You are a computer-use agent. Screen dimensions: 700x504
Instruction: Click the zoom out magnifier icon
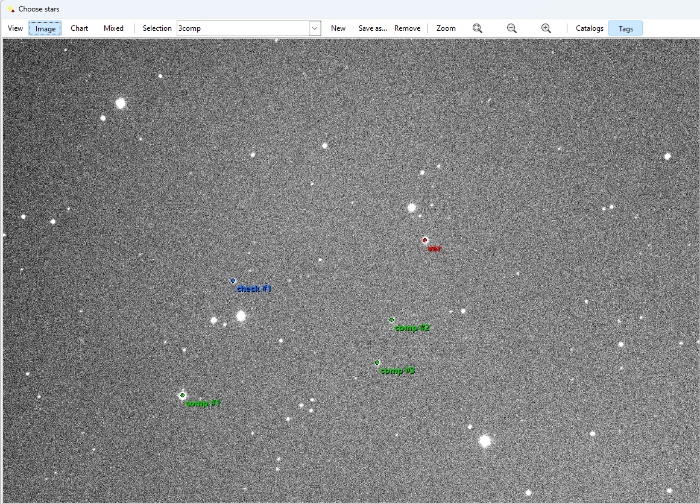(x=512, y=28)
